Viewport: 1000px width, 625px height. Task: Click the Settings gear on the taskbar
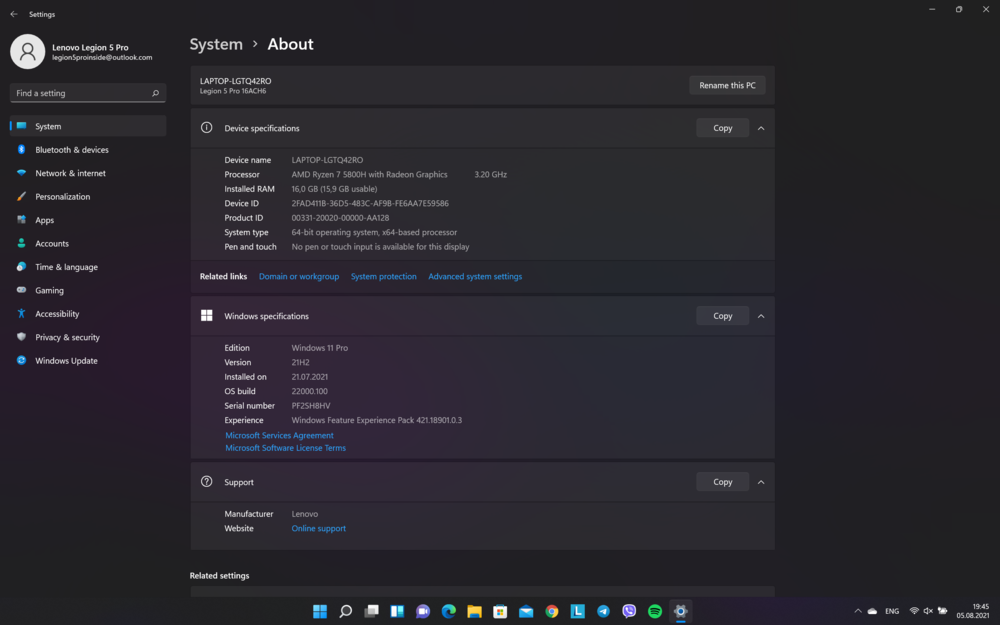680,612
